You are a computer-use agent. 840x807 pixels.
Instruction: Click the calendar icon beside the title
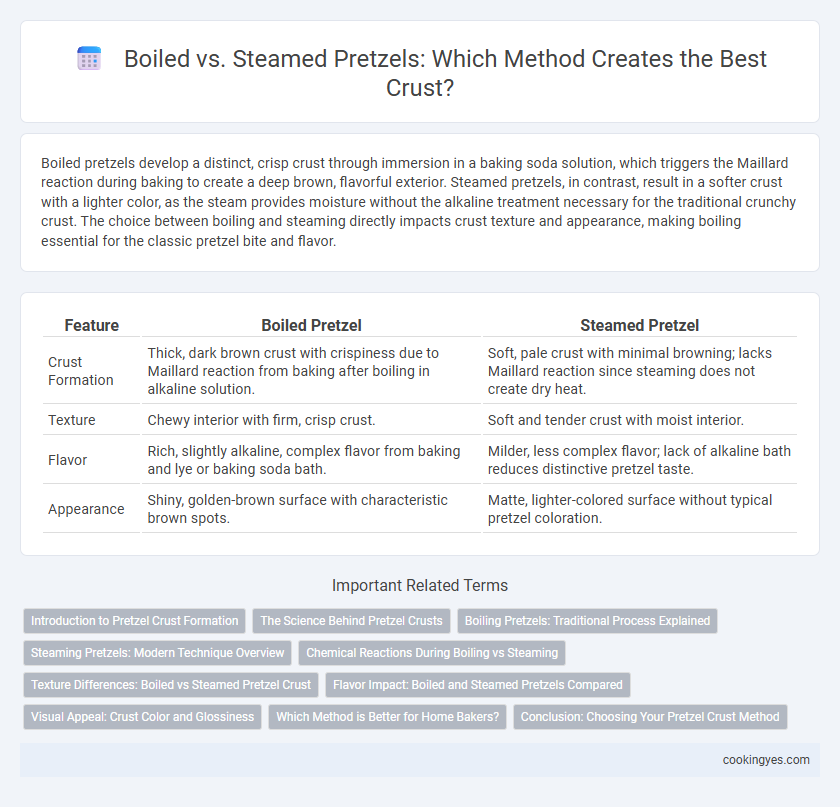(89, 58)
